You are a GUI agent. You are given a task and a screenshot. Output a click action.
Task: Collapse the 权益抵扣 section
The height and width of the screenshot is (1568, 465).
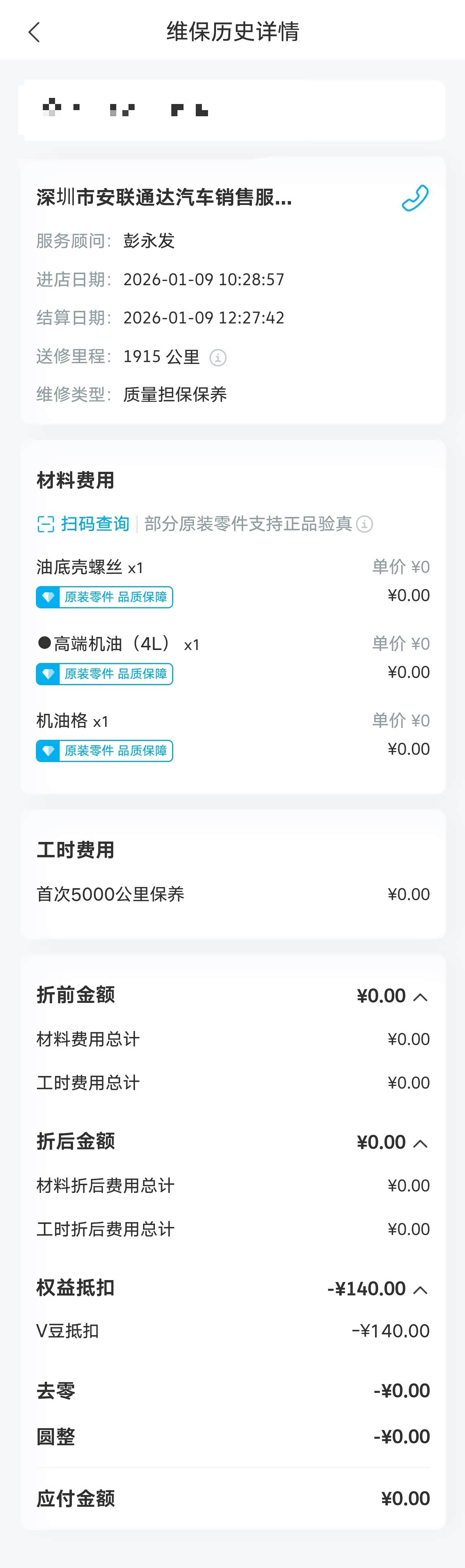[420, 1289]
